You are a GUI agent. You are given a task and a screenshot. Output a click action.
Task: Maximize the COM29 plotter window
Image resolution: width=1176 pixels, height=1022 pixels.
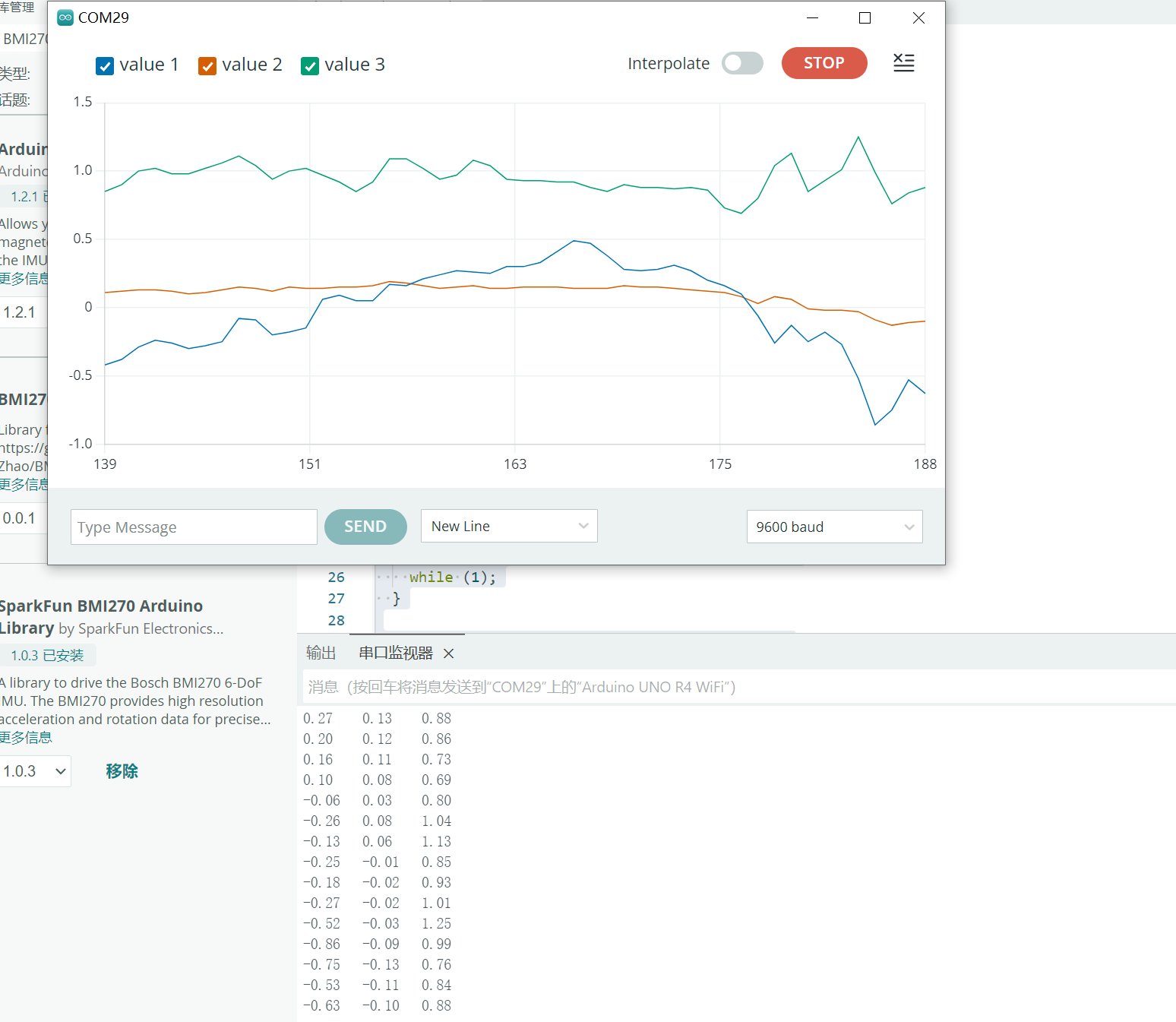point(865,17)
